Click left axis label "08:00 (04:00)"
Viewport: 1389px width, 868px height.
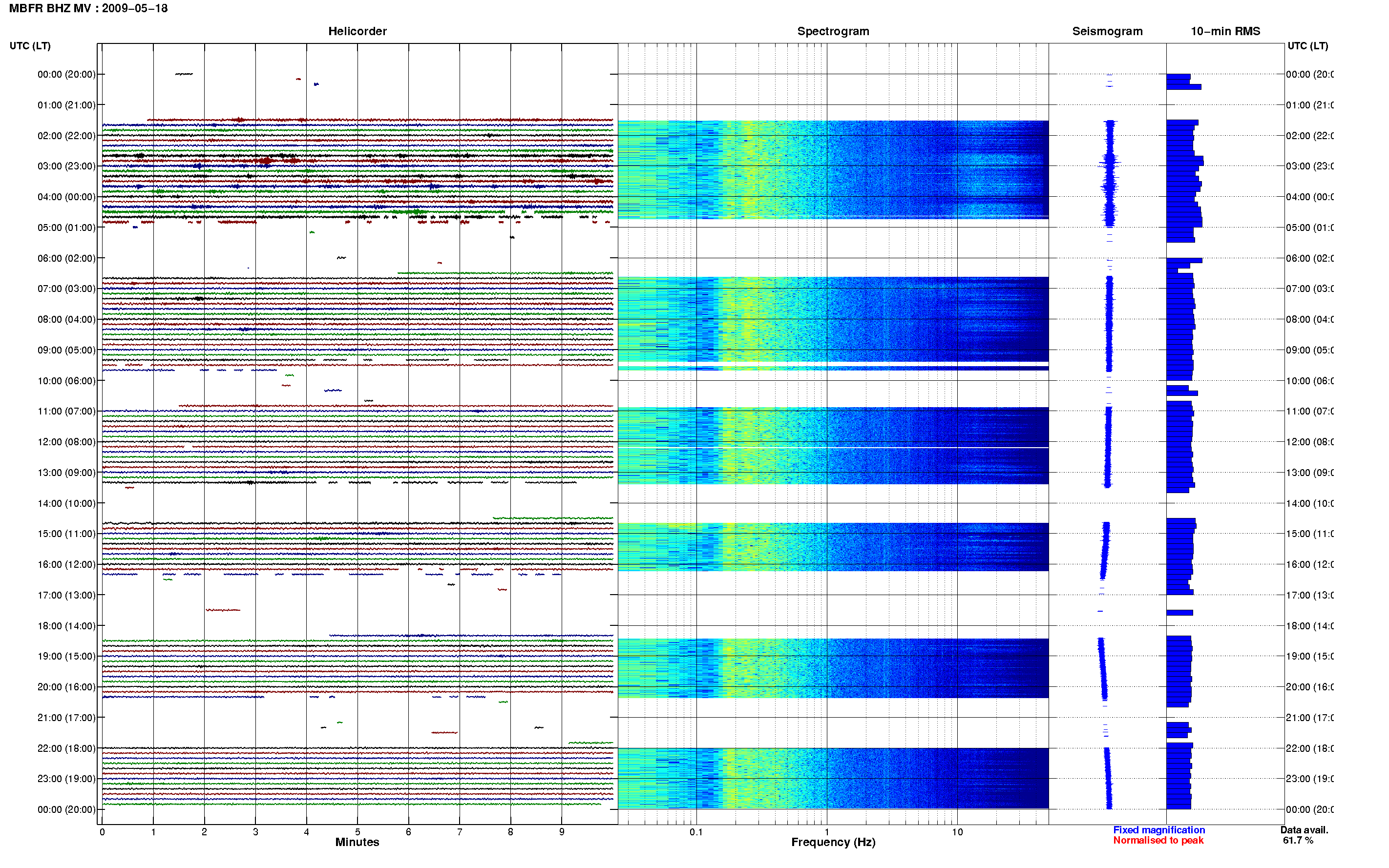(x=66, y=320)
